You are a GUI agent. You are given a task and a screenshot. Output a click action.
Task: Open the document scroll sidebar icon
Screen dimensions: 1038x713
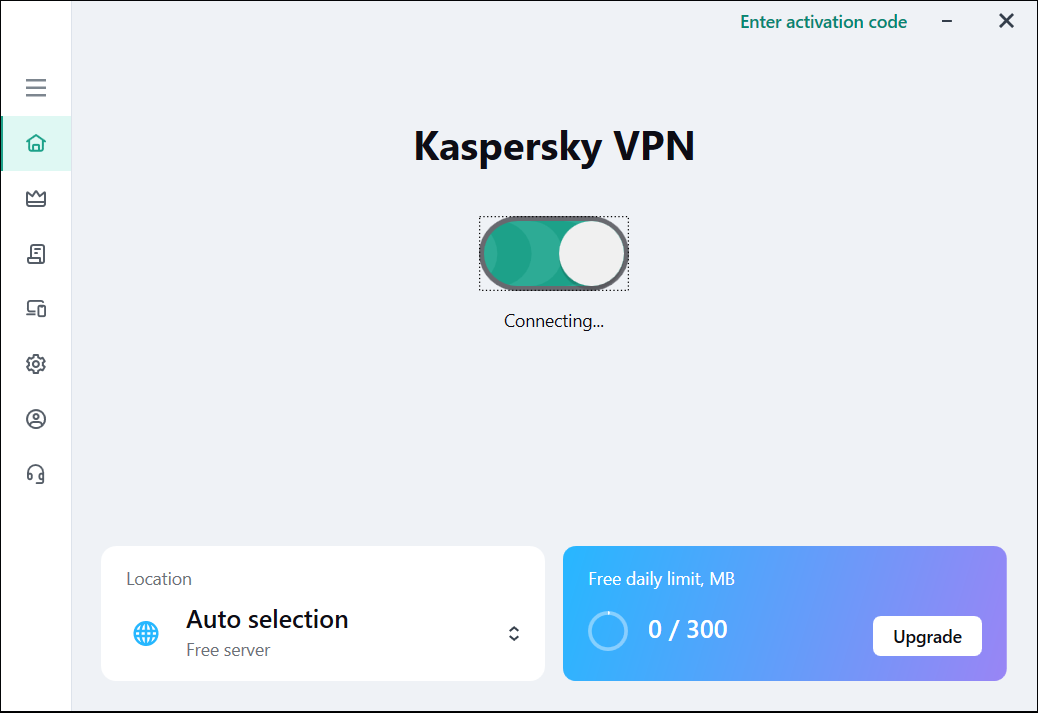point(36,254)
